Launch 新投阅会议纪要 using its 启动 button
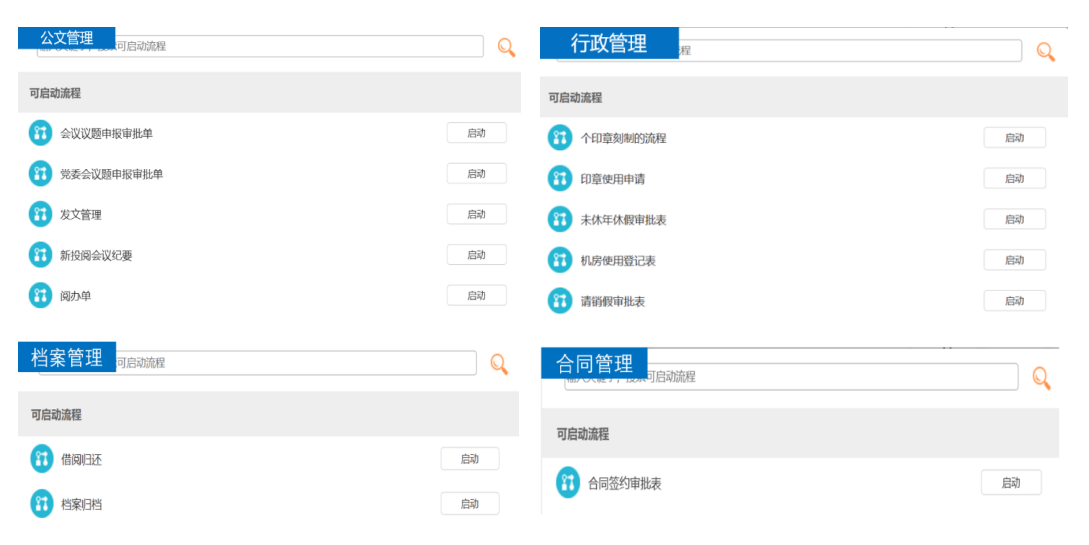Image resolution: width=1089 pixels, height=545 pixels. pos(476,255)
